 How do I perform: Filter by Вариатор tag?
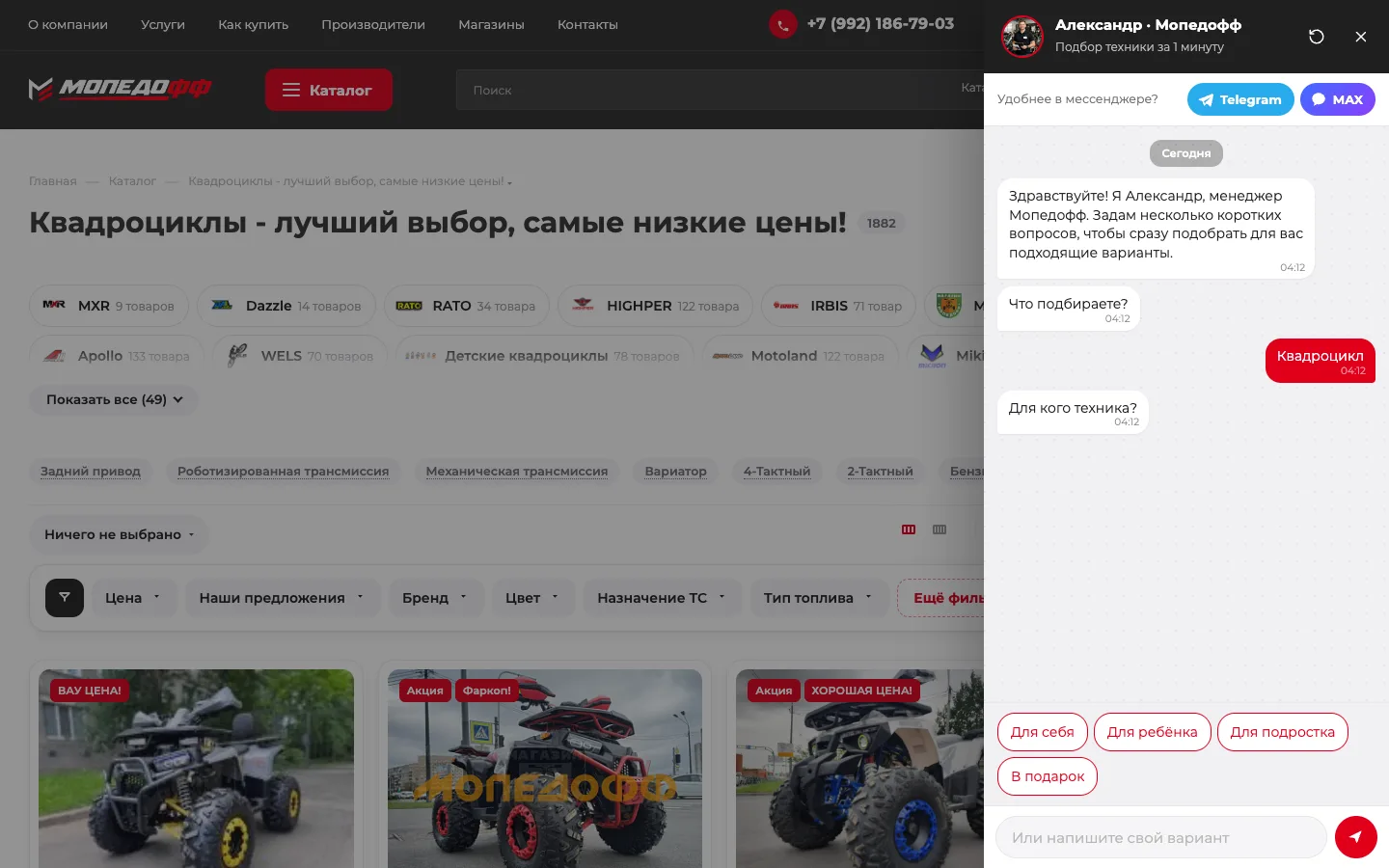click(675, 471)
